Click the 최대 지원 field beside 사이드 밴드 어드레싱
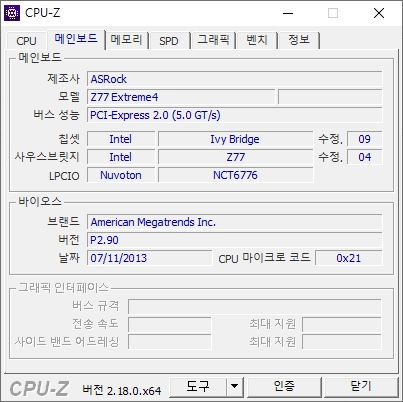 (342, 342)
